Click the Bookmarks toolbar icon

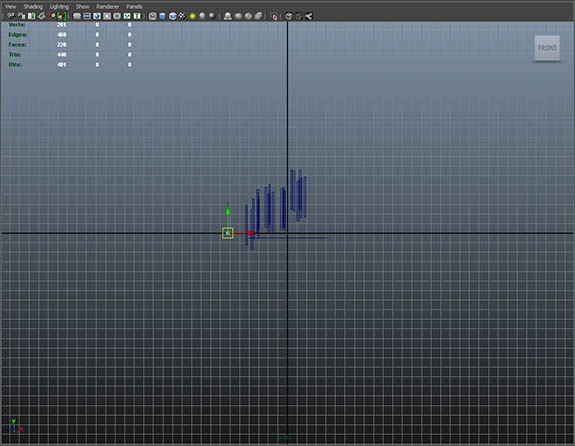tap(31, 16)
